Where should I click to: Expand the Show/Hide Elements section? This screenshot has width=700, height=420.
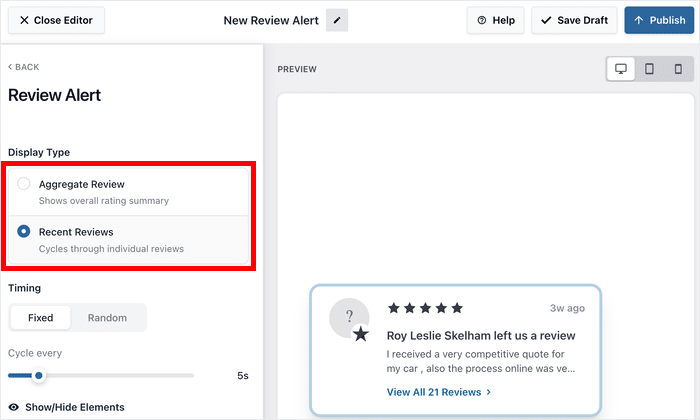coord(75,407)
